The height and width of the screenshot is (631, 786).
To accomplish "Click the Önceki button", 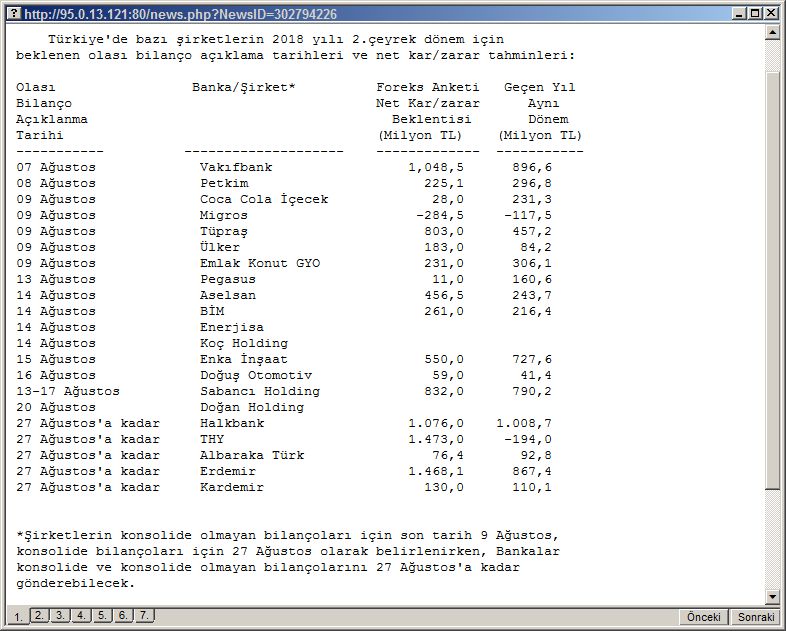I will click(704, 617).
